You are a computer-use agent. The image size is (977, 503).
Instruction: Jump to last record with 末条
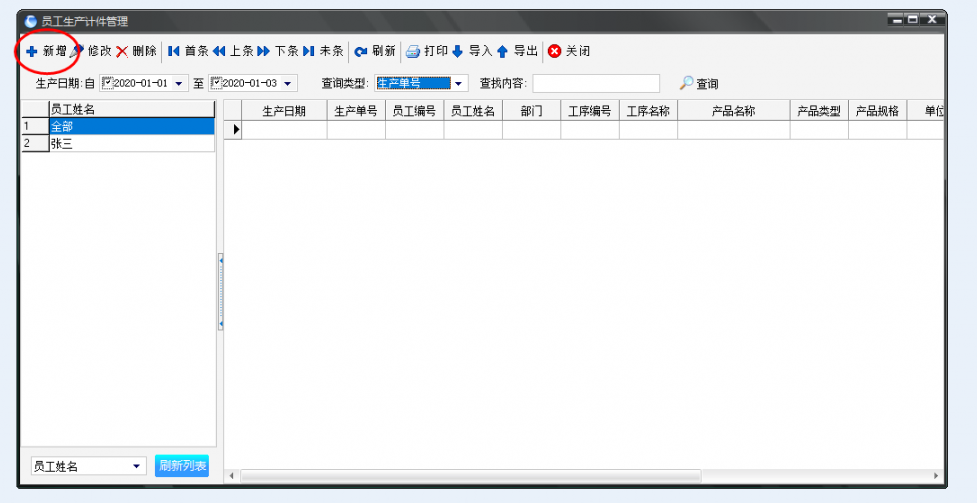(x=323, y=51)
